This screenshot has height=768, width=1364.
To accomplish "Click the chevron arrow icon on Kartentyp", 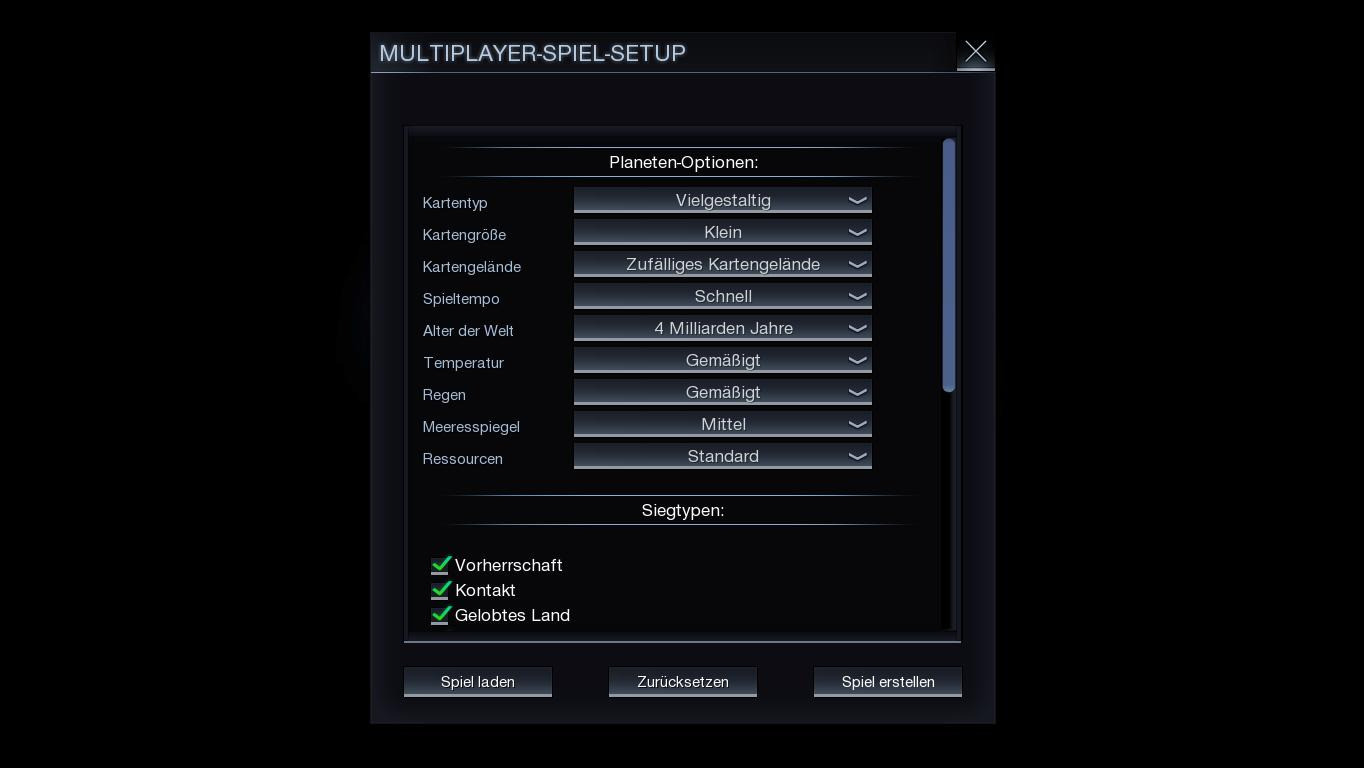I will click(x=857, y=200).
